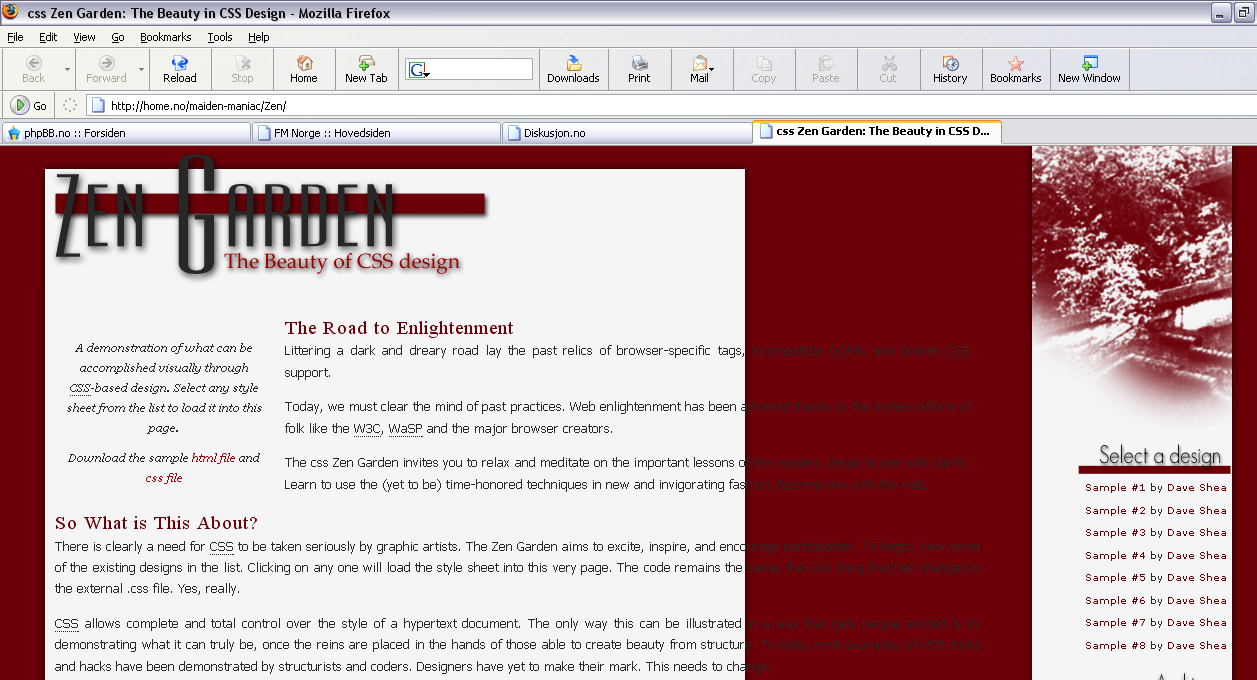This screenshot has height=680, width=1257.
Task: Open the Edit menu
Action: [x=48, y=37]
